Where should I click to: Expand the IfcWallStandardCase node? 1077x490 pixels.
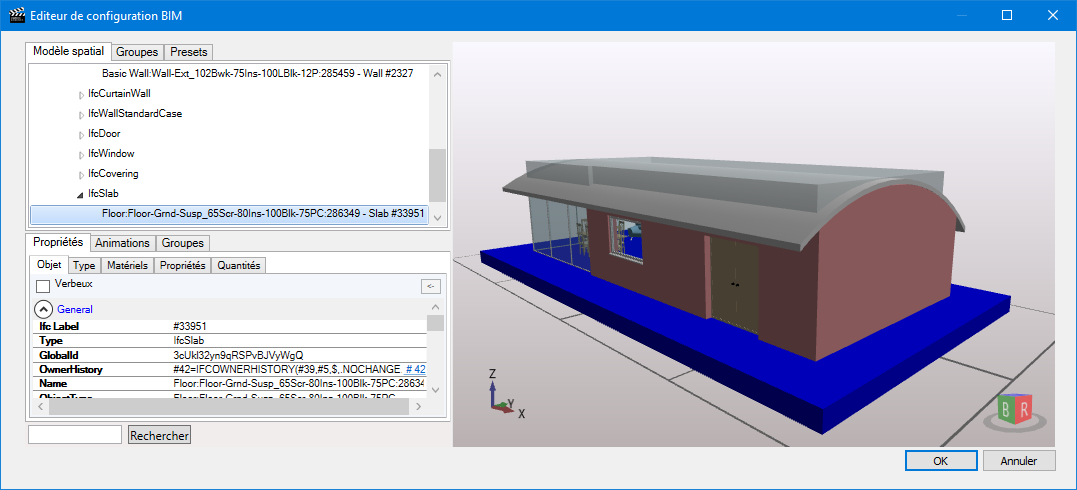click(81, 114)
